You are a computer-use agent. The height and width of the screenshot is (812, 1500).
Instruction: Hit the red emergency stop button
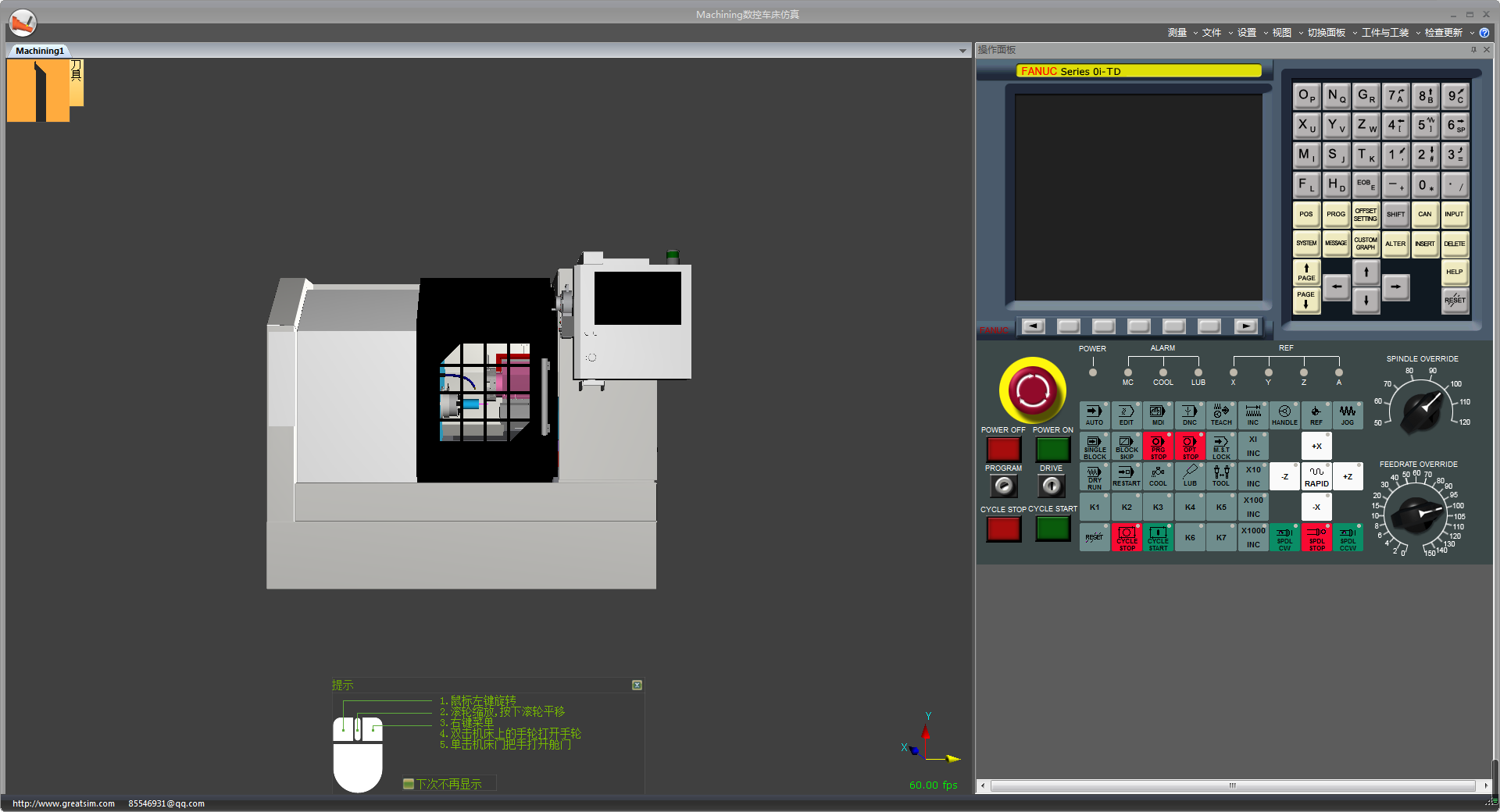click(x=1033, y=390)
